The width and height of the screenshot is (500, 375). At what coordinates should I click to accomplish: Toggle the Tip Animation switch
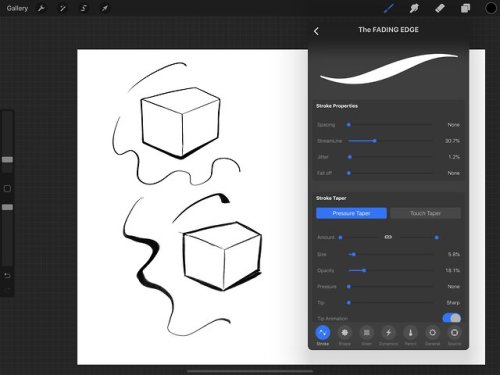[452, 318]
